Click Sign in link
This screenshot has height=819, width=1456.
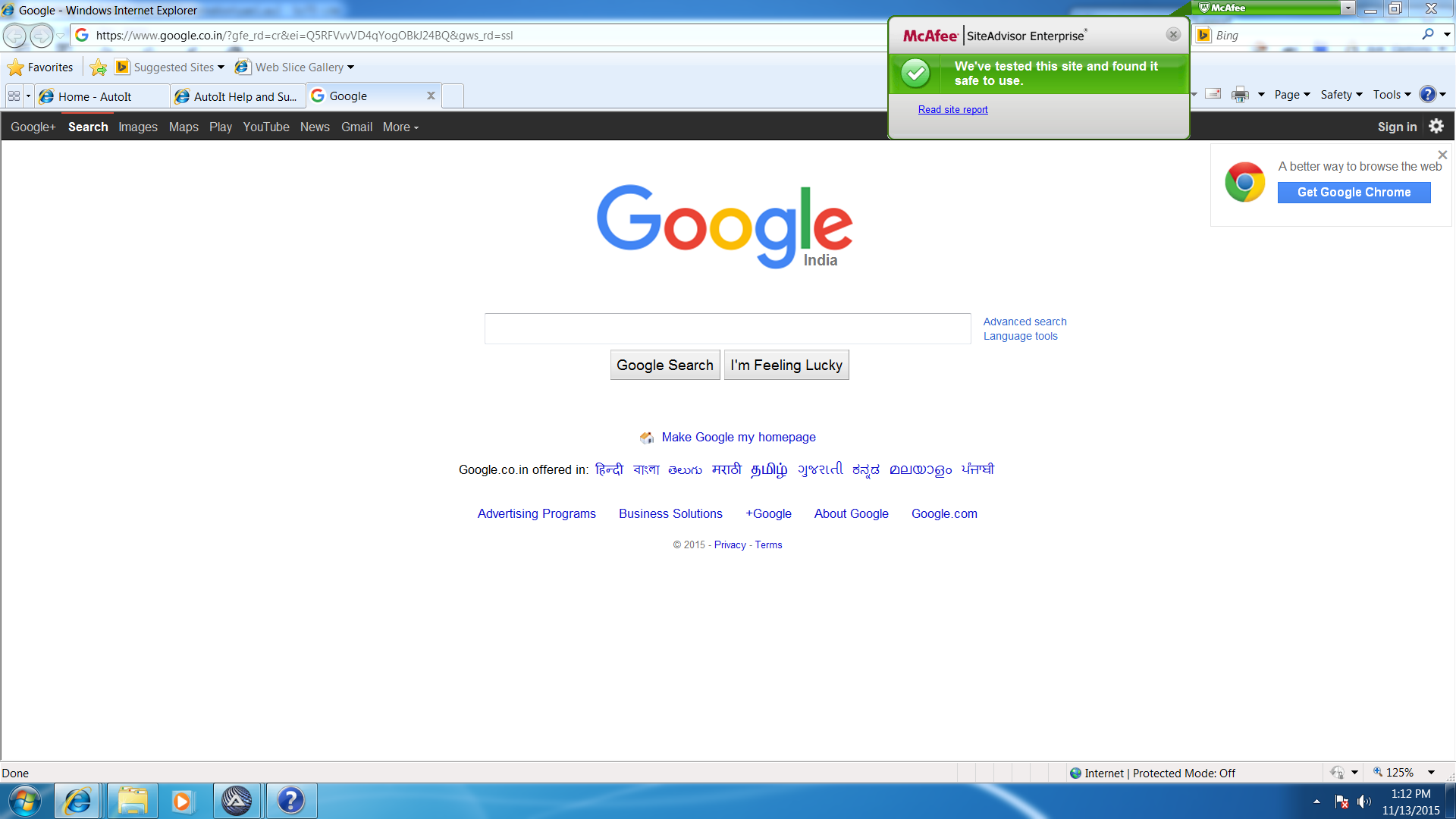[x=1397, y=127]
